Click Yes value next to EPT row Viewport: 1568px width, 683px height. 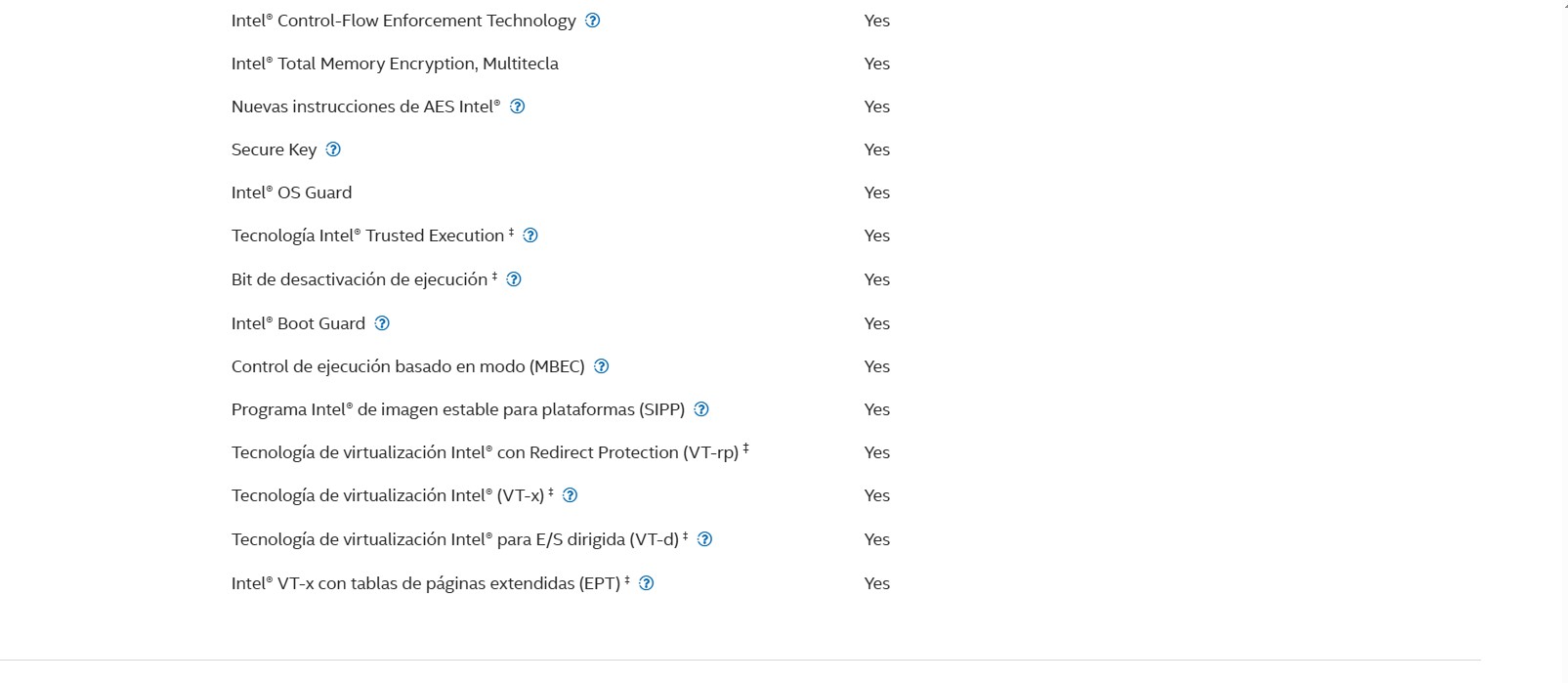pos(877,583)
